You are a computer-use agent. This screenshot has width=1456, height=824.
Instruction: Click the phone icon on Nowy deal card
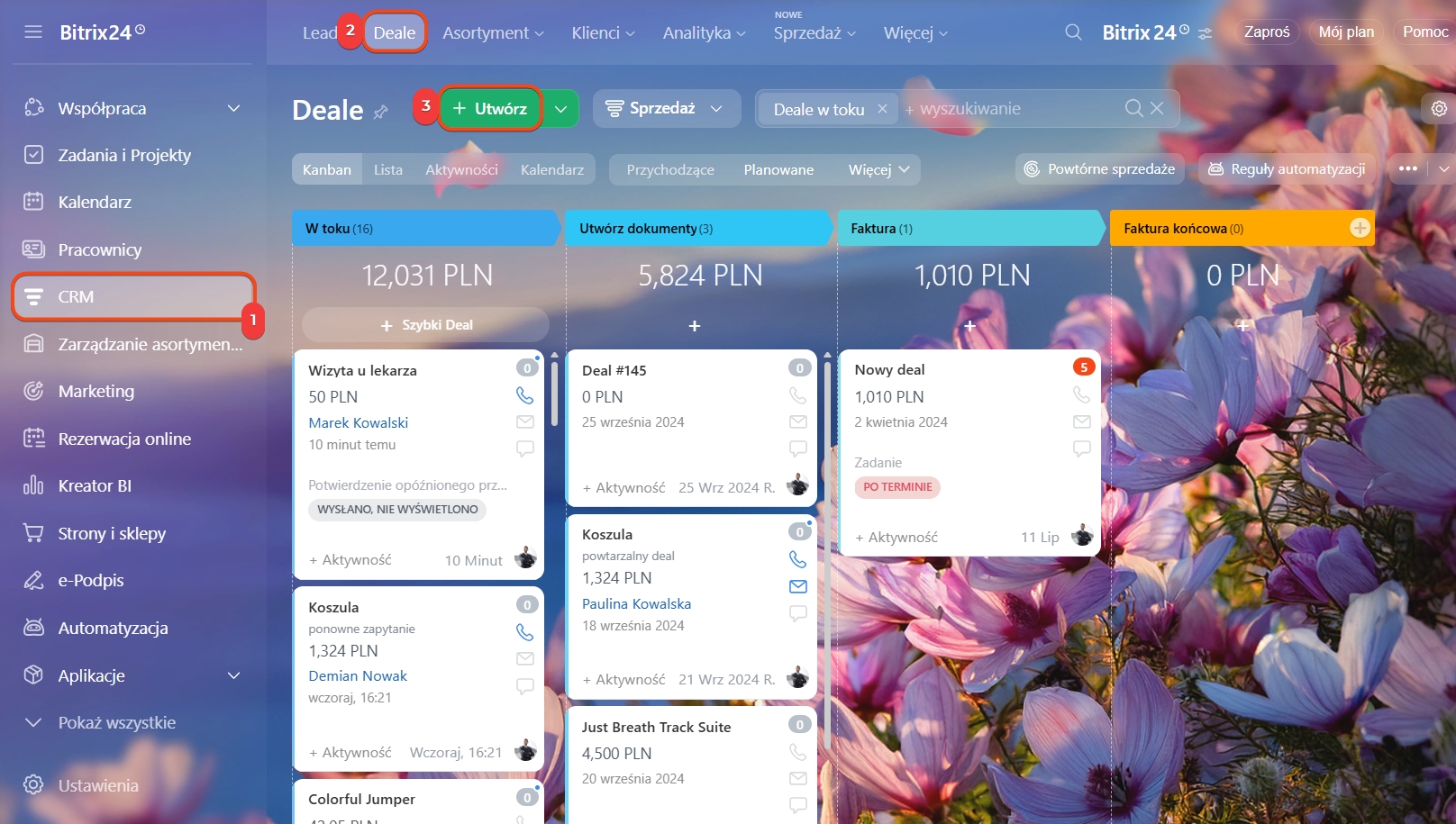[1081, 394]
